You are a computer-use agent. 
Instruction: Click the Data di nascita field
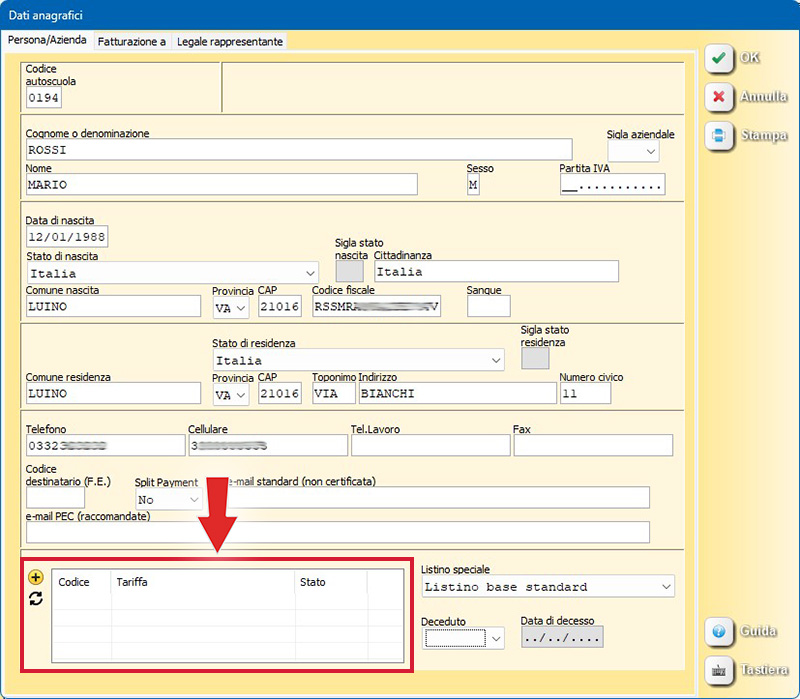67,237
